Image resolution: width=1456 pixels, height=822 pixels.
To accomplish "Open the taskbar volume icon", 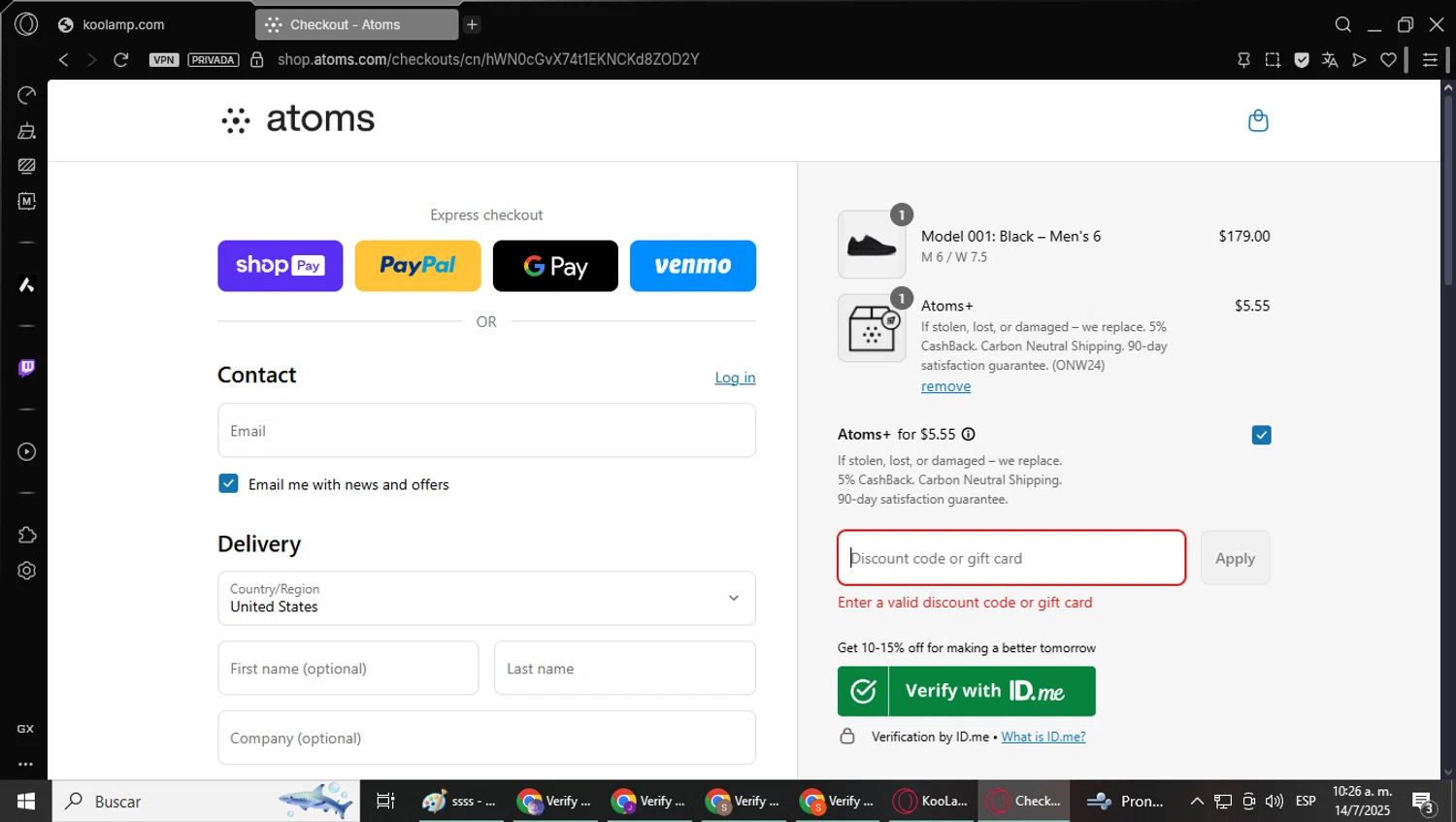I will pyautogui.click(x=1274, y=802).
